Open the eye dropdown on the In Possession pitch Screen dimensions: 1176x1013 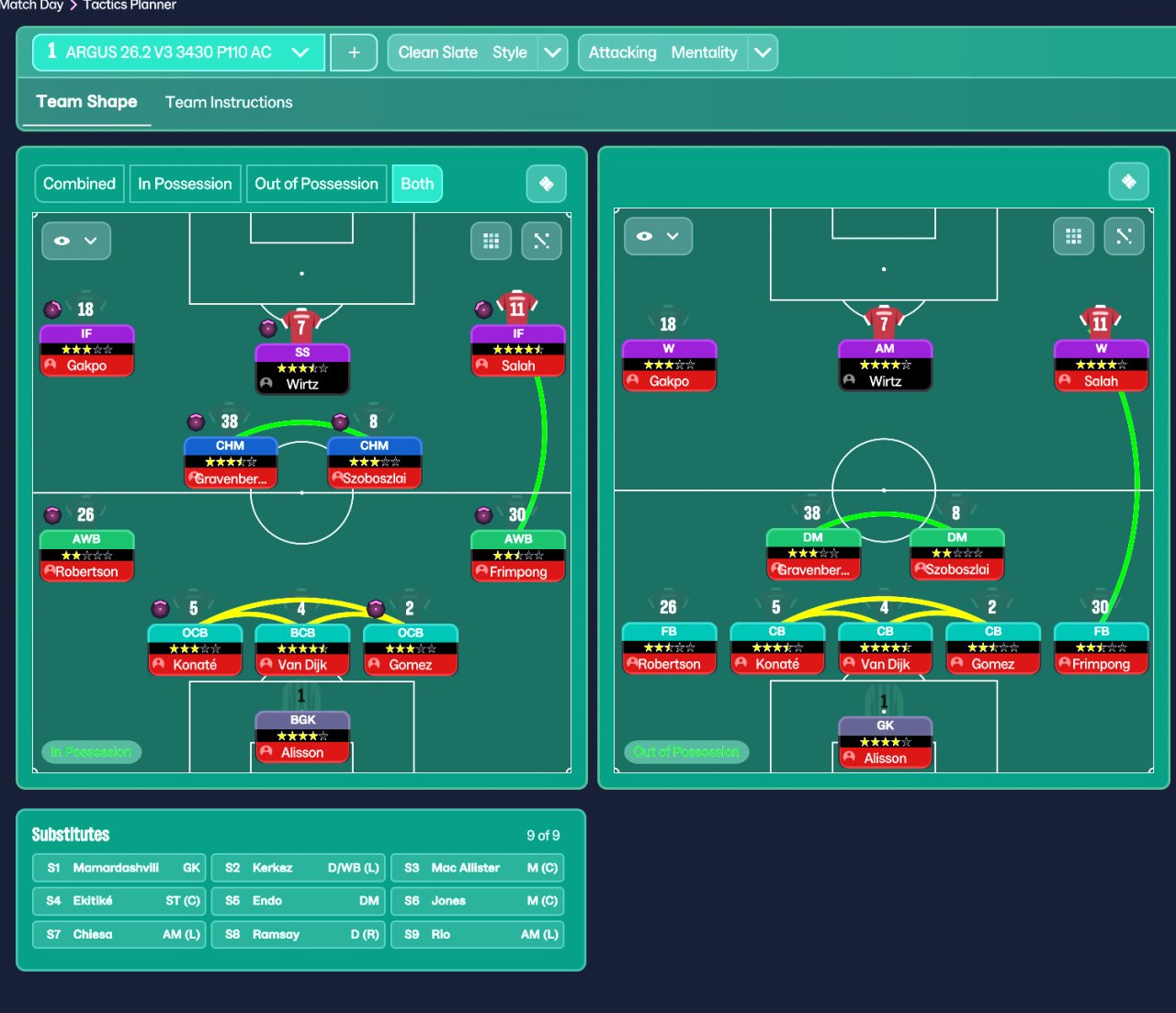pyautogui.click(x=76, y=241)
